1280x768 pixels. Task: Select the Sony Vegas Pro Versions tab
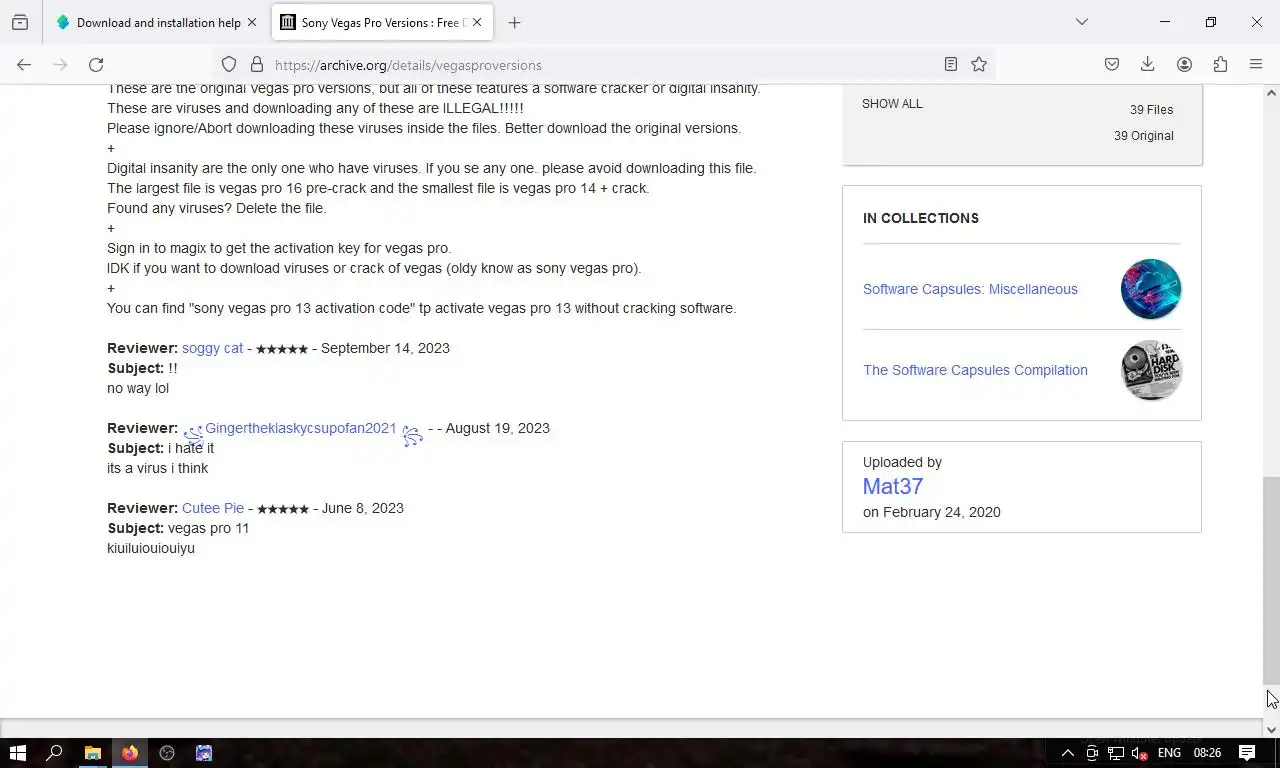[382, 22]
